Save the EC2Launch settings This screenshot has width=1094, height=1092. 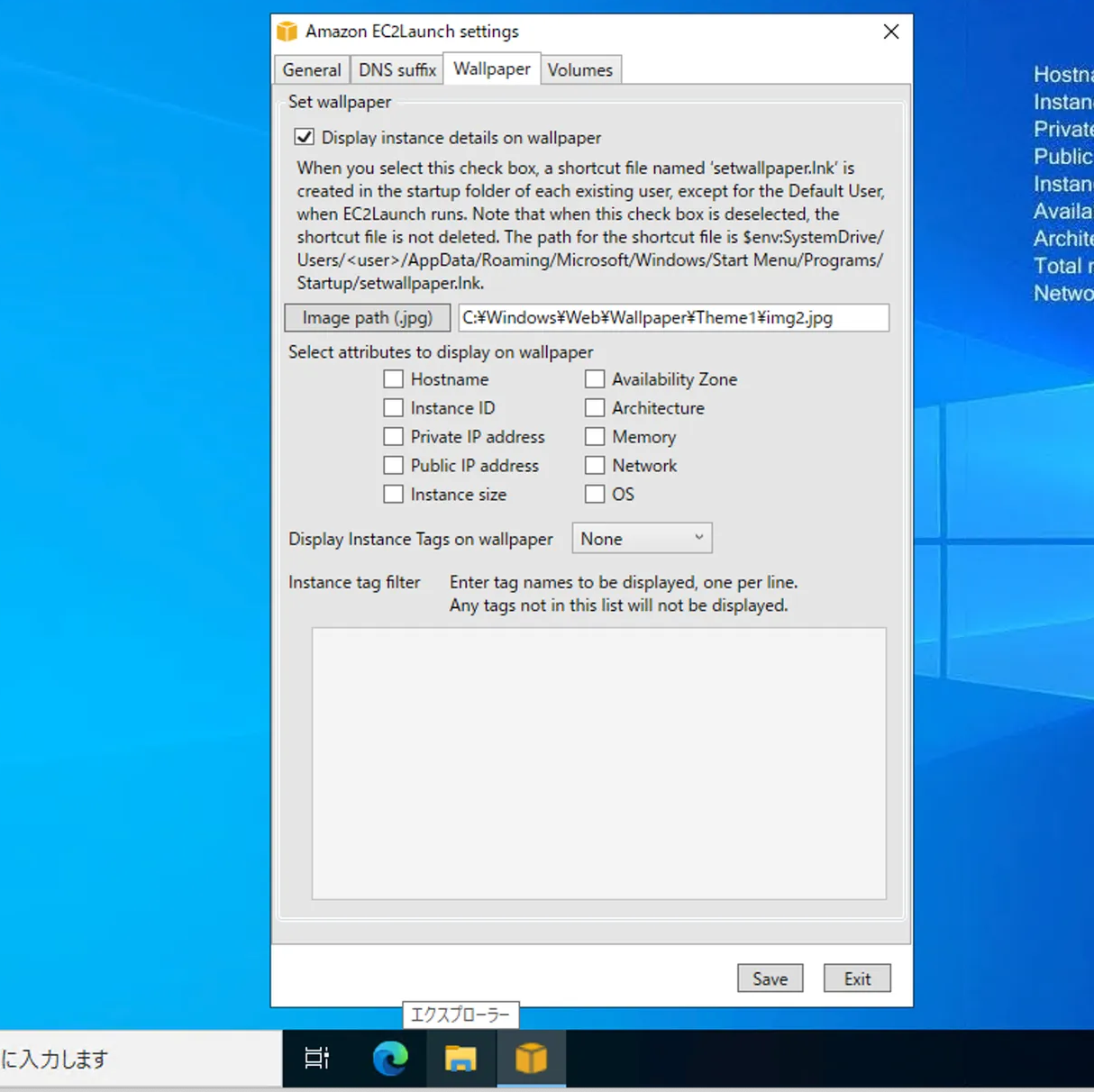point(770,978)
